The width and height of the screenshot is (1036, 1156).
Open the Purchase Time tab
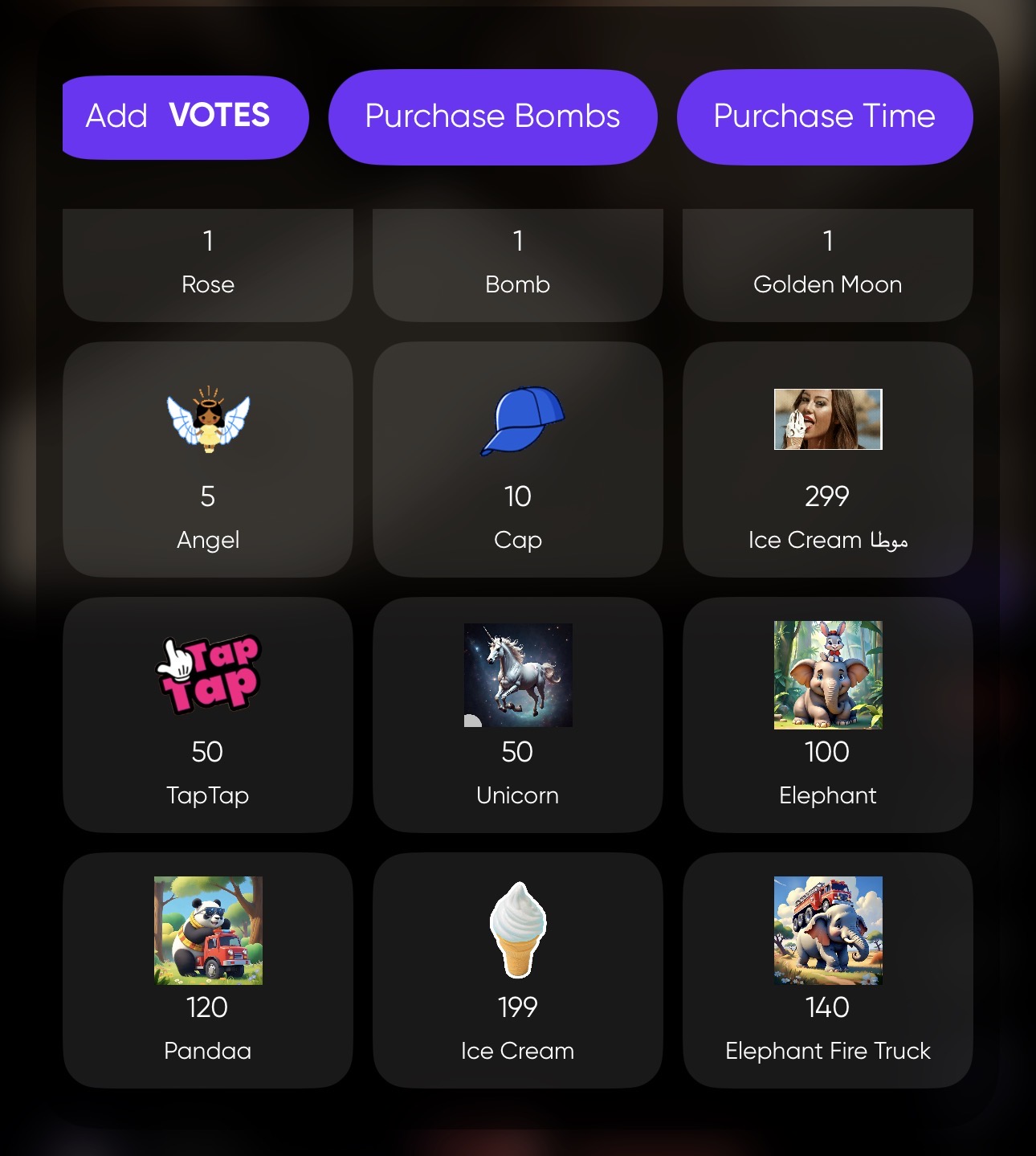pos(825,117)
